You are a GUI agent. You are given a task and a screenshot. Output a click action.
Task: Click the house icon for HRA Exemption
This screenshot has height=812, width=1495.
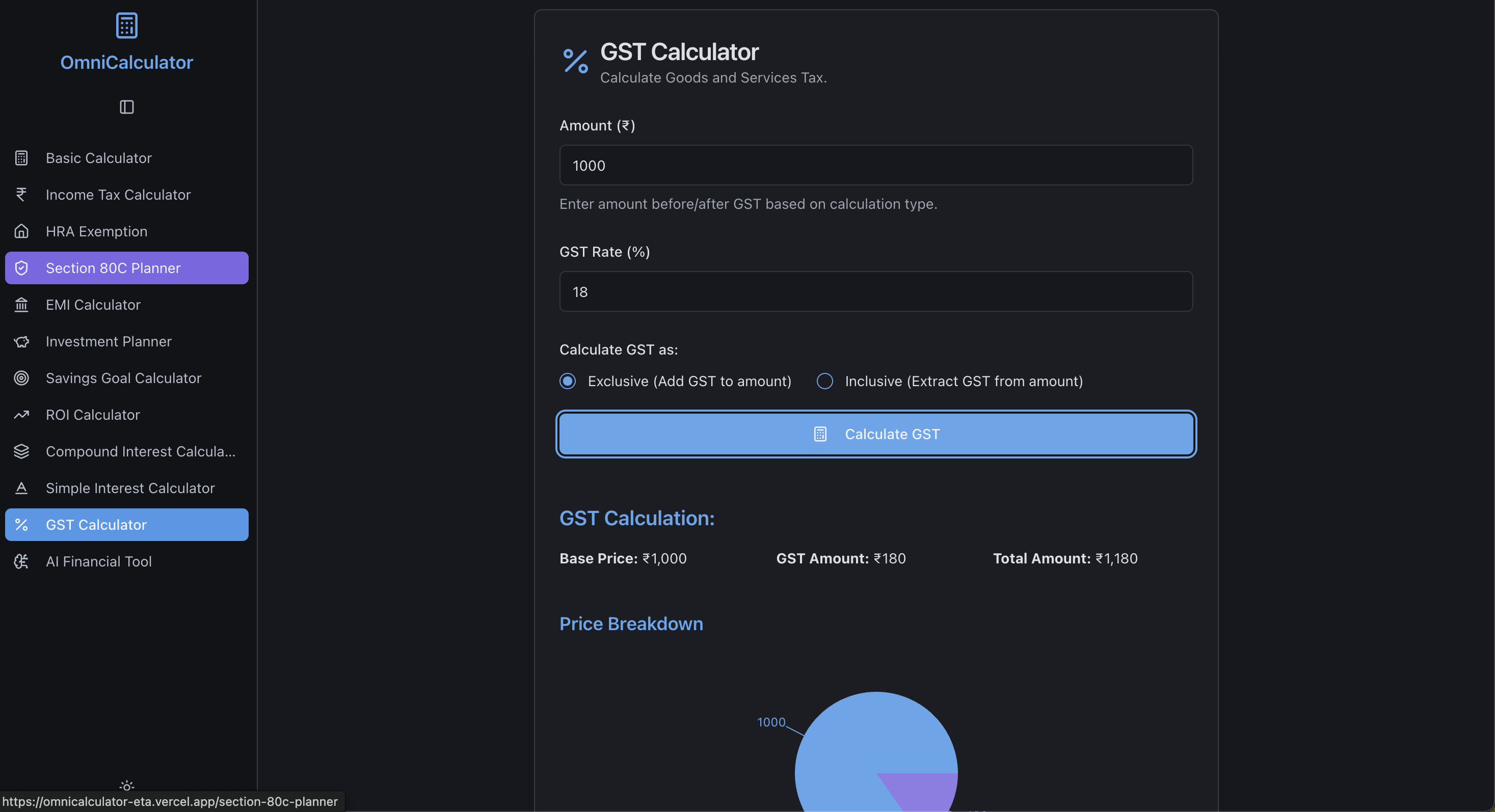[21, 231]
